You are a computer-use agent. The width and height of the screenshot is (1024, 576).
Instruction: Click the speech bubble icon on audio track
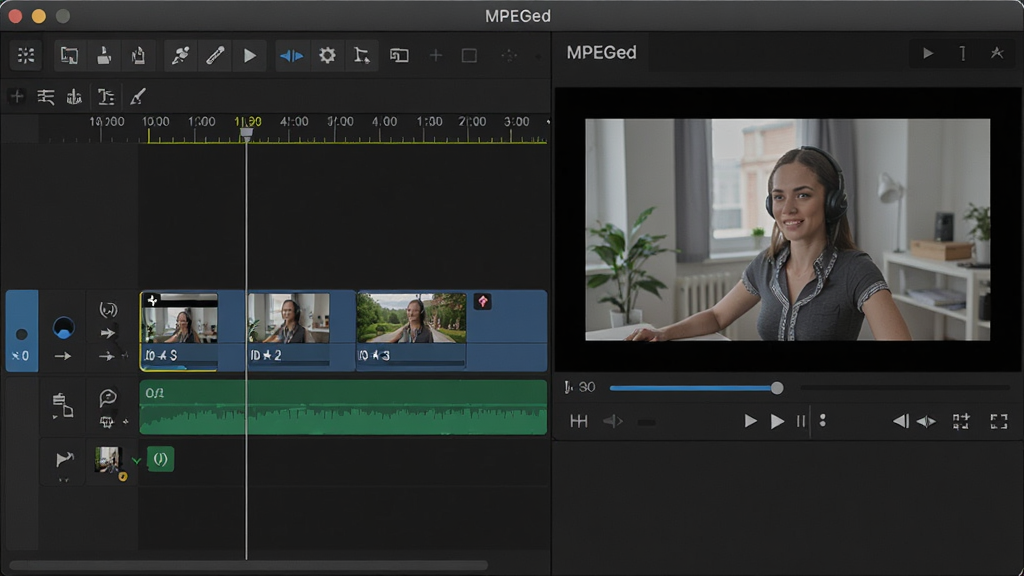108,397
